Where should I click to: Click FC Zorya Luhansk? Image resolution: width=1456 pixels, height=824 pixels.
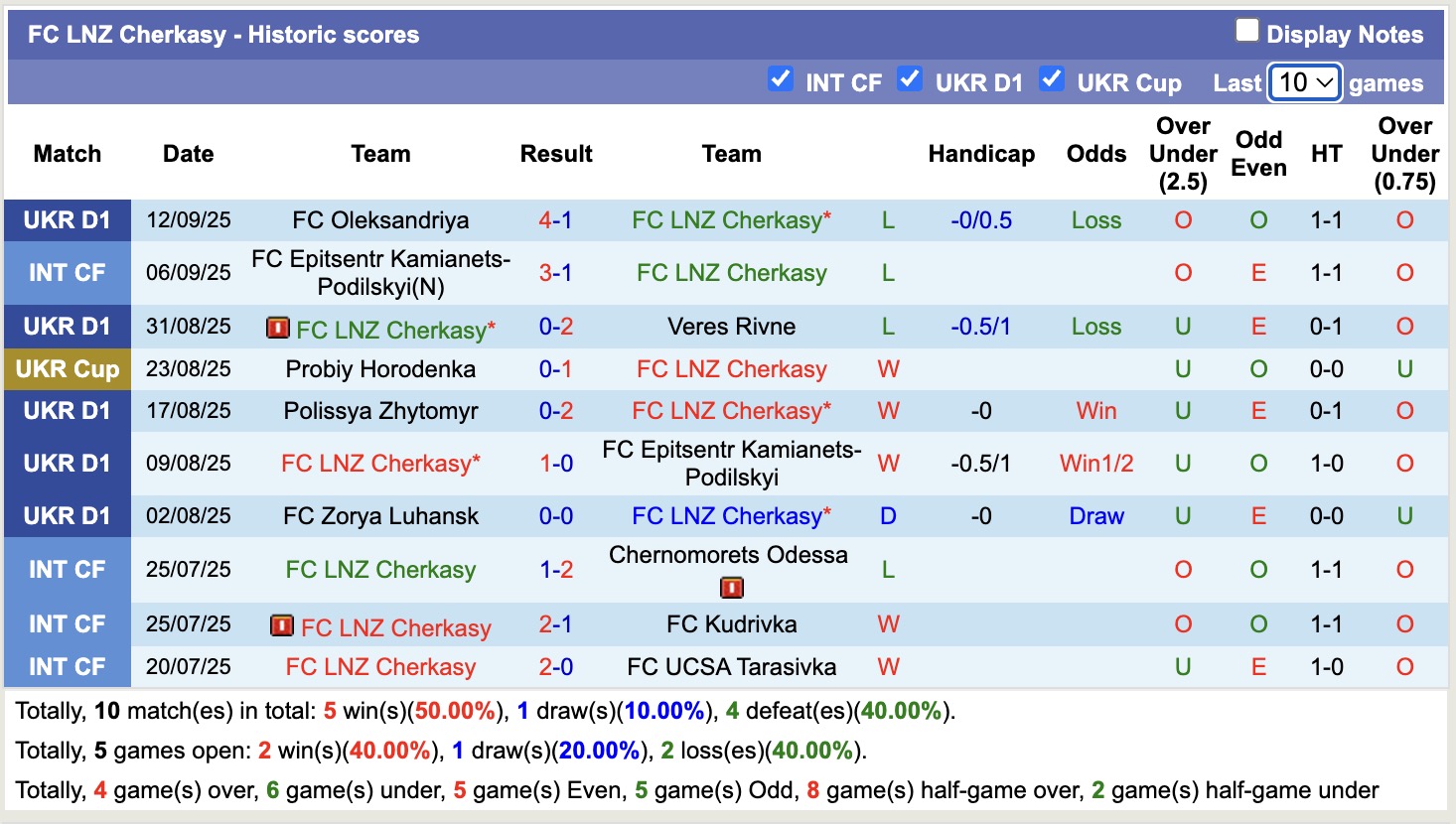(x=380, y=515)
